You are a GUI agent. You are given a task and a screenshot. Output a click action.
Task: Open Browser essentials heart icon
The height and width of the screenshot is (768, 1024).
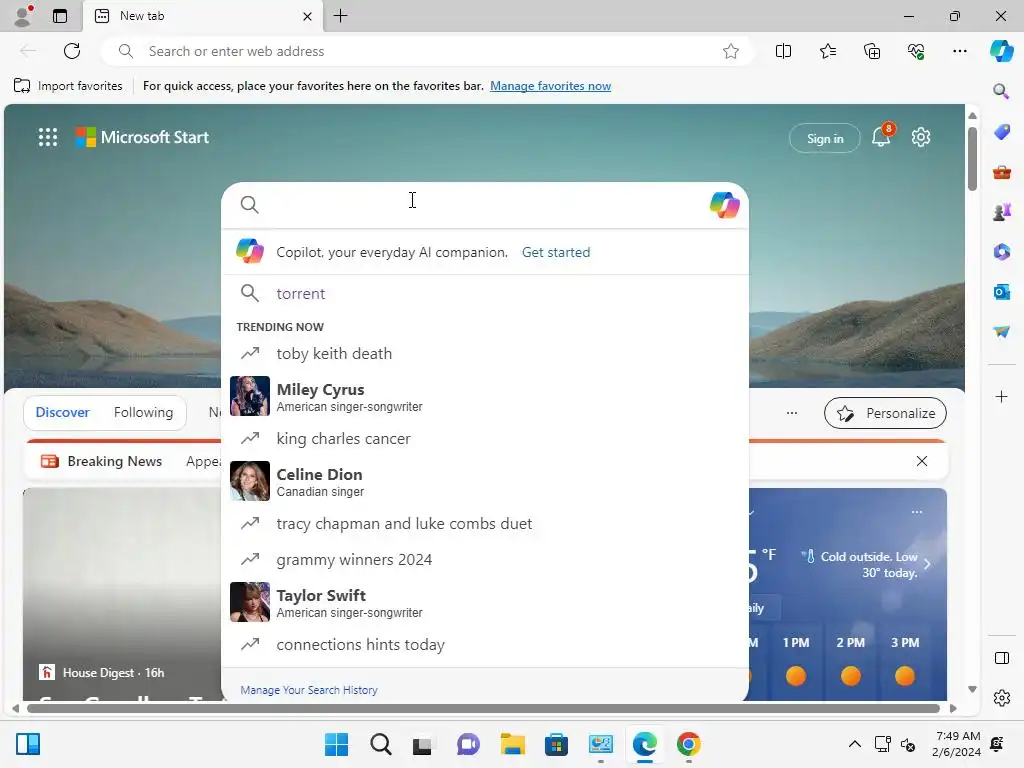pyautogui.click(x=916, y=51)
